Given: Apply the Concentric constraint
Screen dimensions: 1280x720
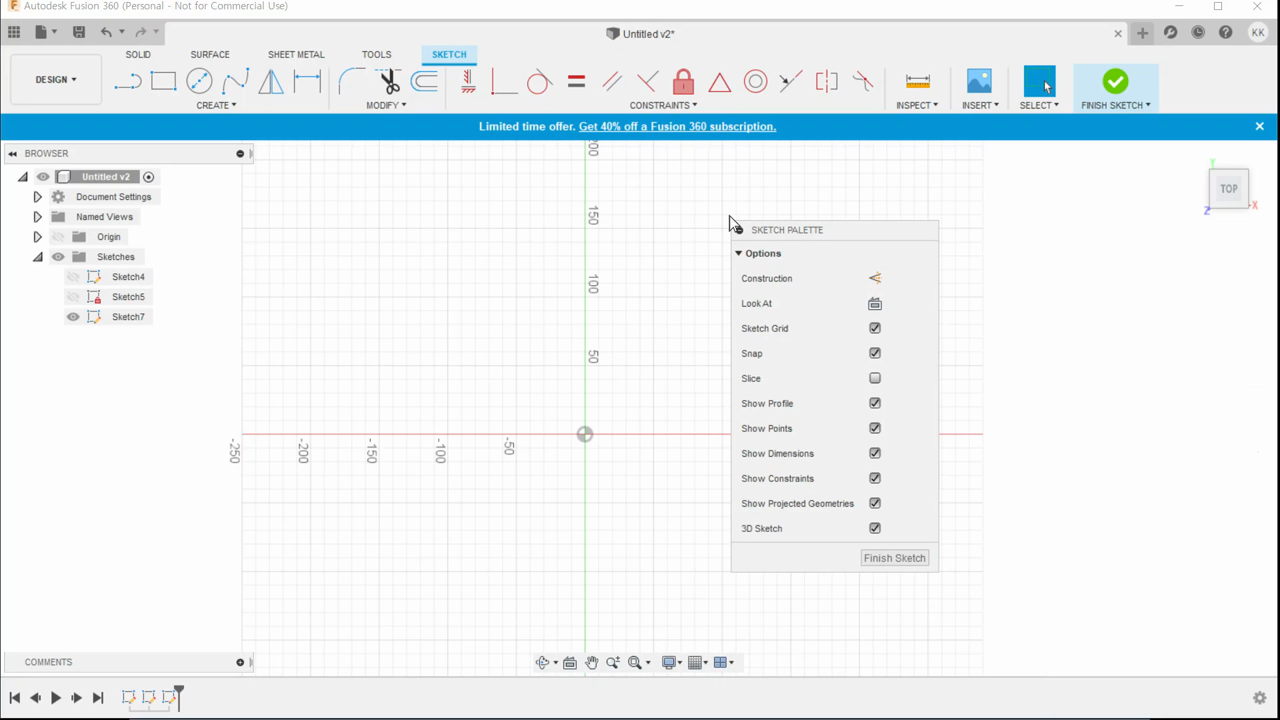Looking at the screenshot, I should click(x=755, y=82).
